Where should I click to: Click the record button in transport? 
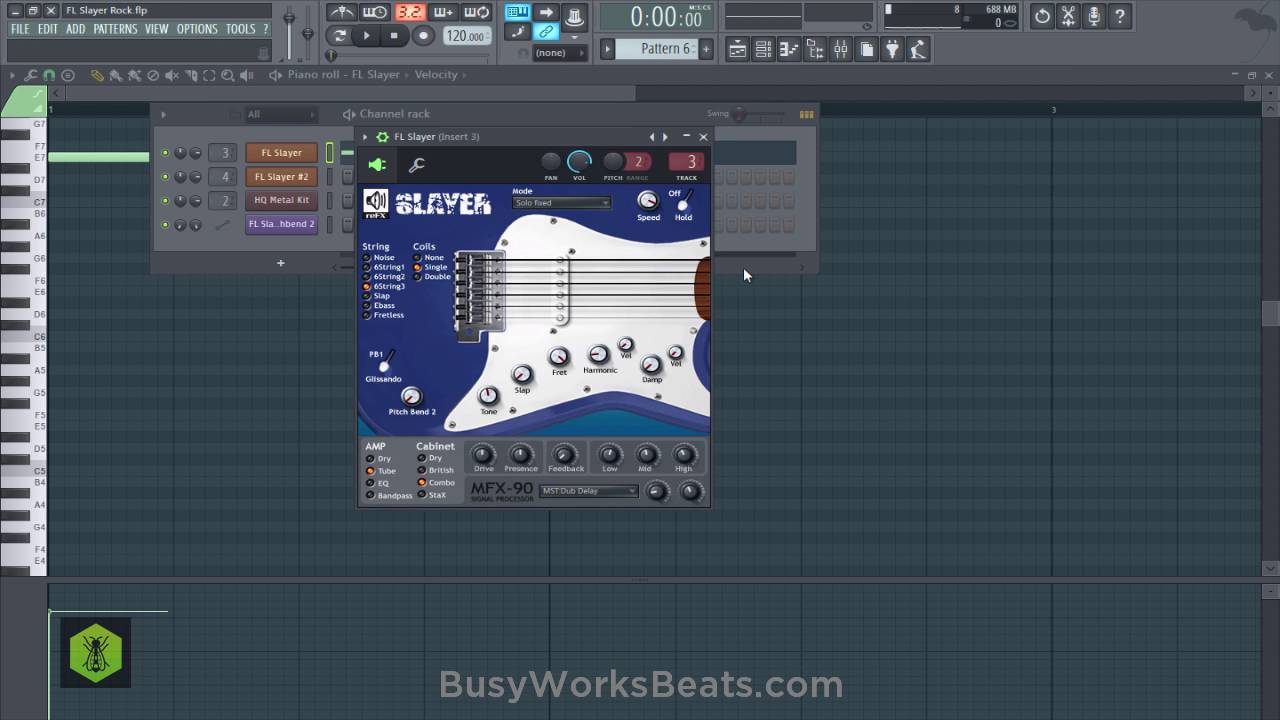[423, 36]
